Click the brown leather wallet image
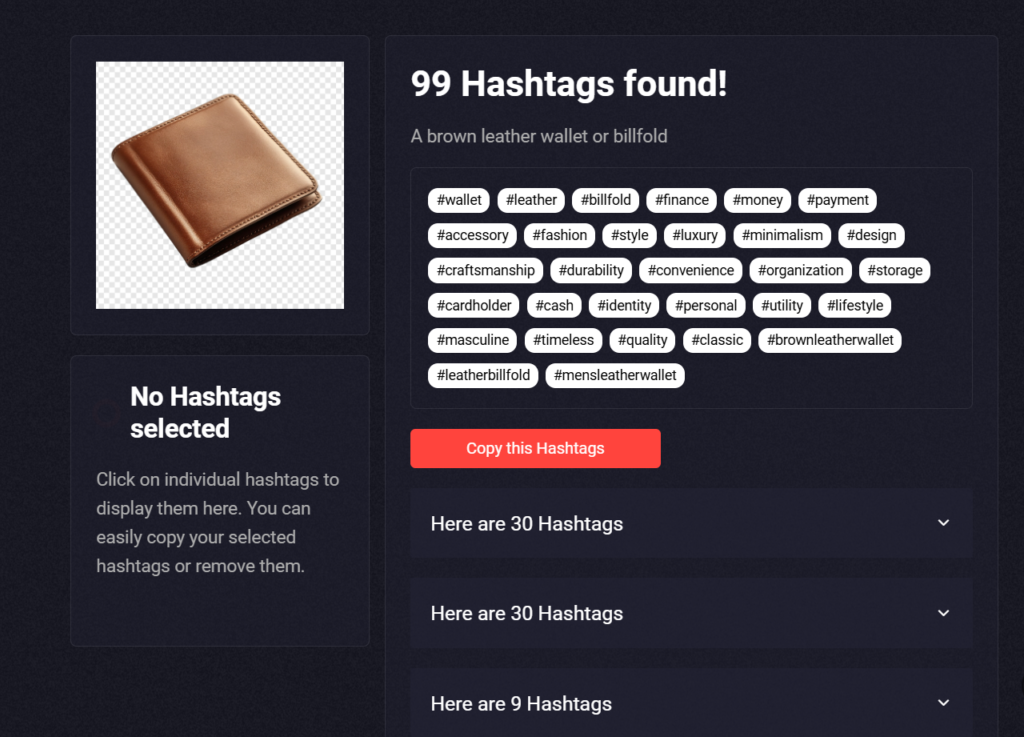 [x=219, y=185]
